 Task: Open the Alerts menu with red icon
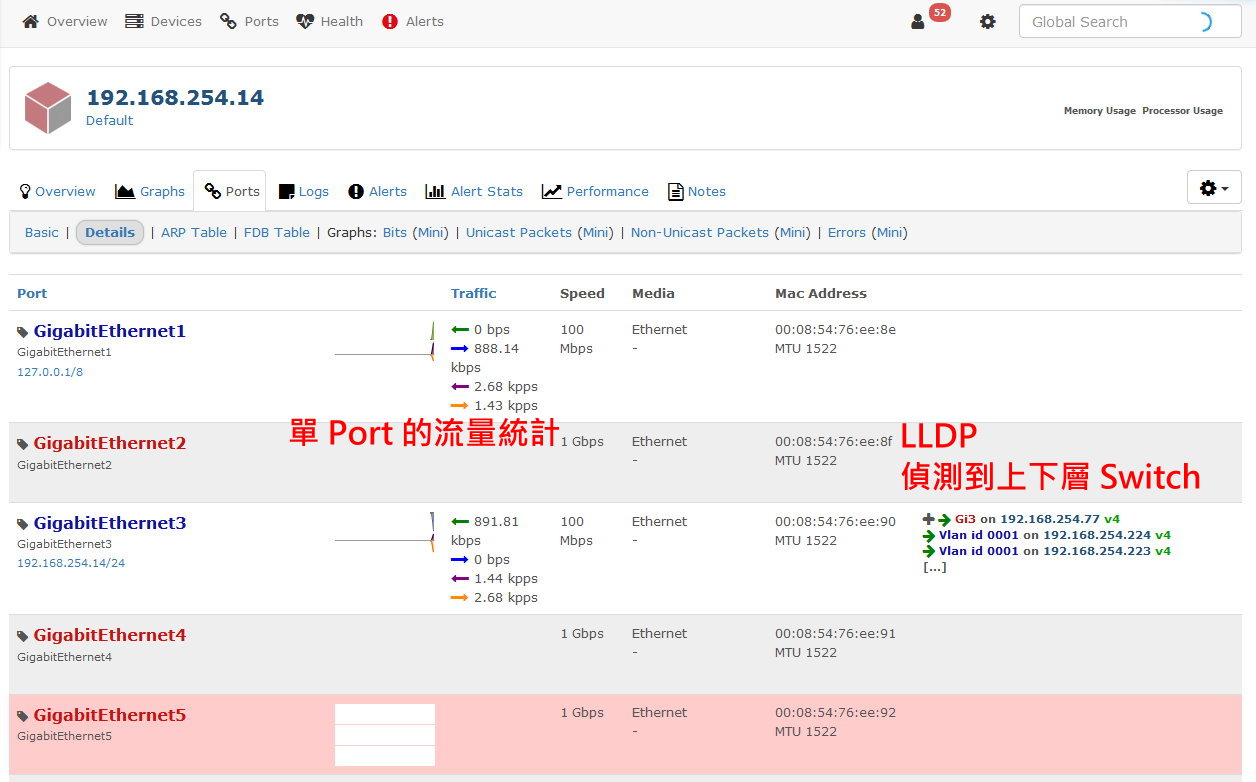pos(413,21)
